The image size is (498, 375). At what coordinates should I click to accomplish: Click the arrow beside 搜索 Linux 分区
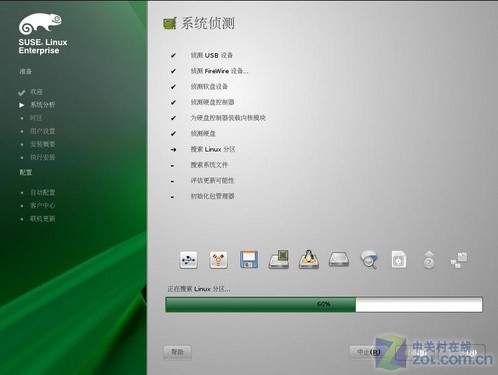[173, 150]
